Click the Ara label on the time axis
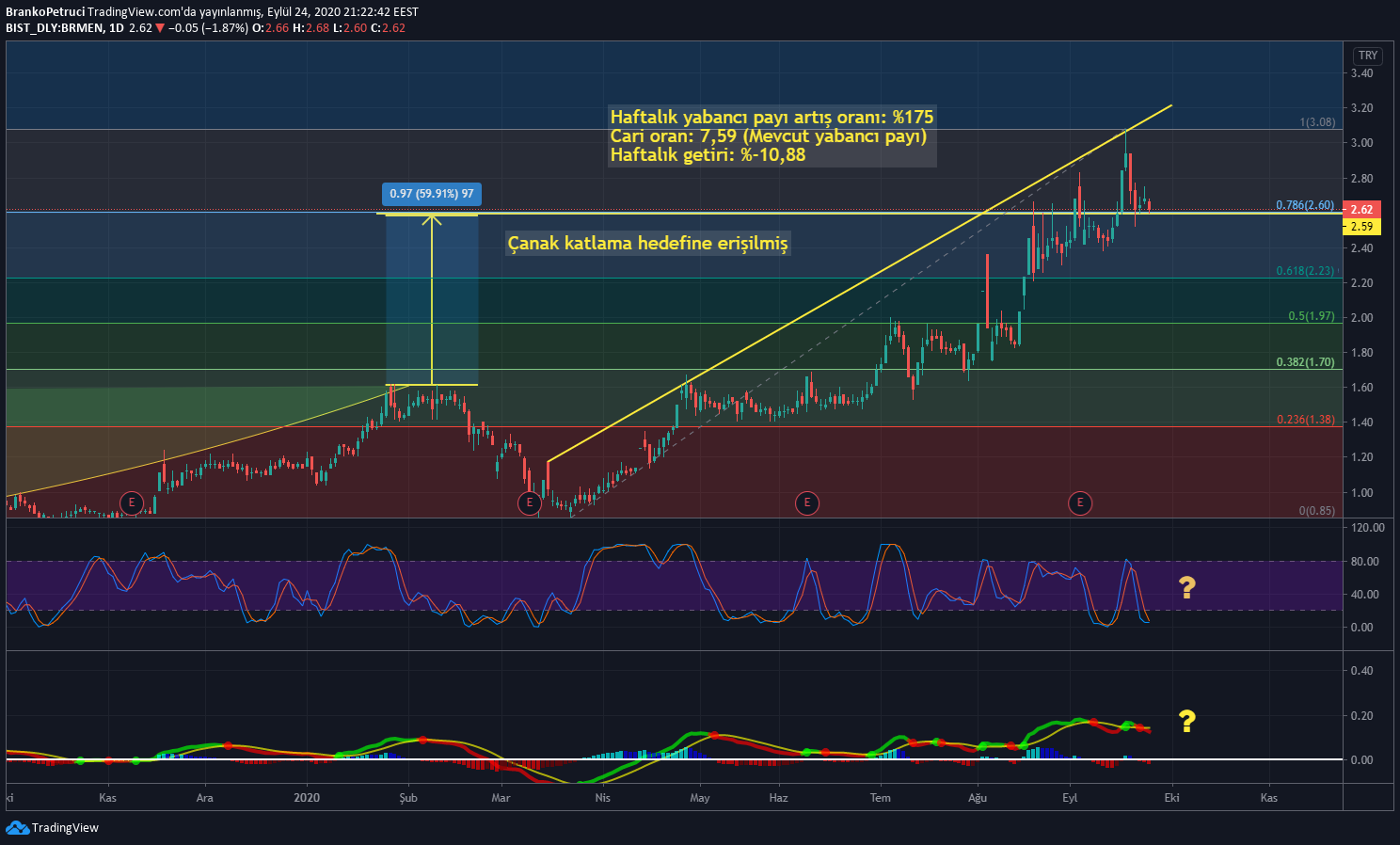The image size is (1400, 845). point(204,798)
